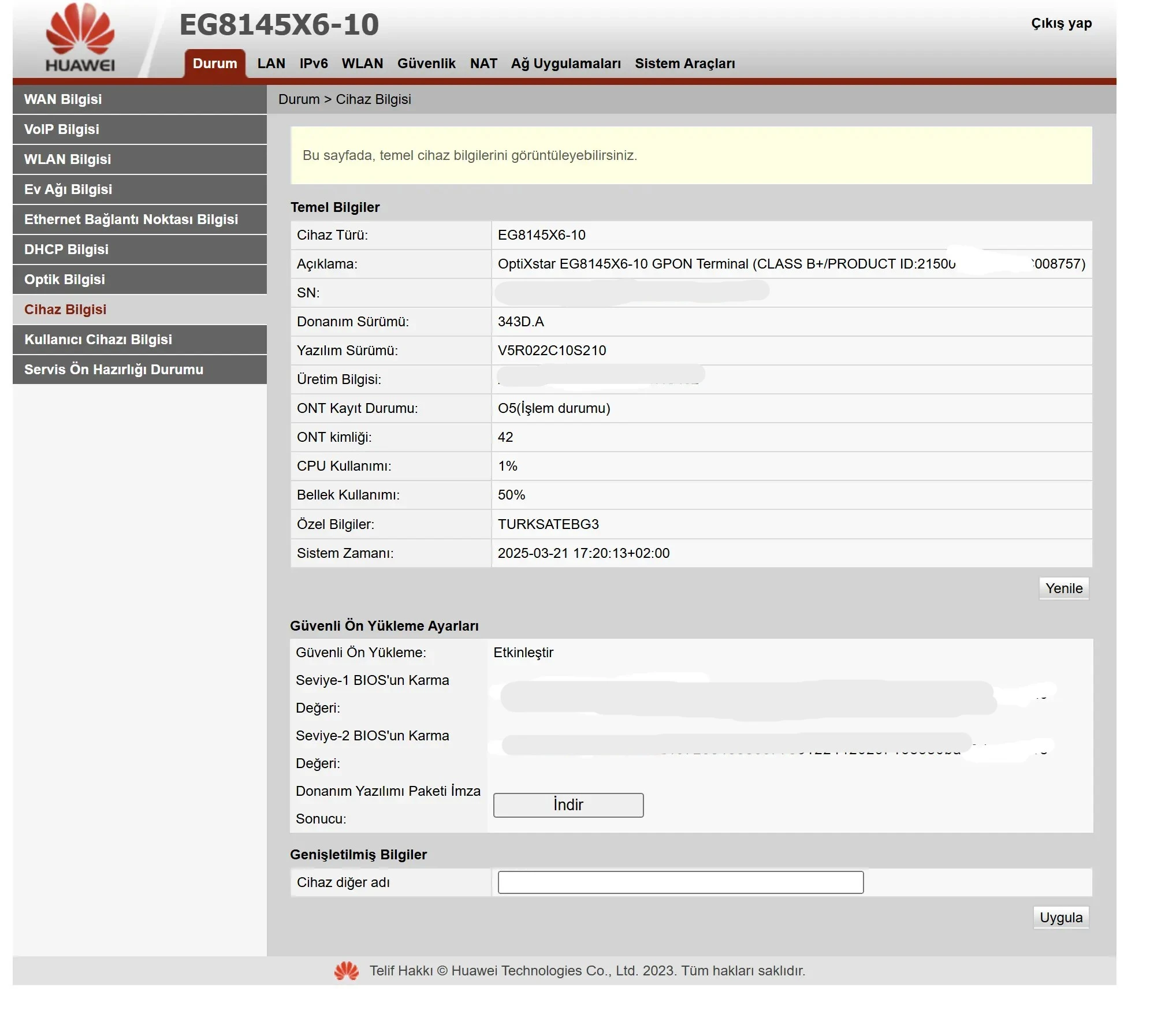Click the OptiXstar description text

(x=791, y=264)
